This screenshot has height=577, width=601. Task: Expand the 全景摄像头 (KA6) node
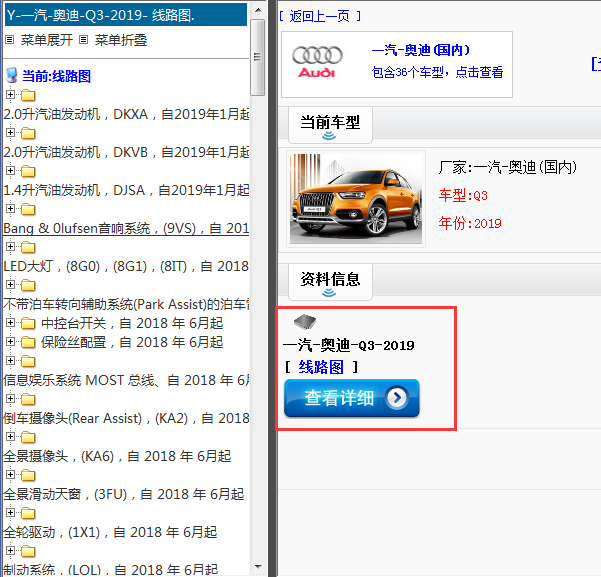pos(10,437)
